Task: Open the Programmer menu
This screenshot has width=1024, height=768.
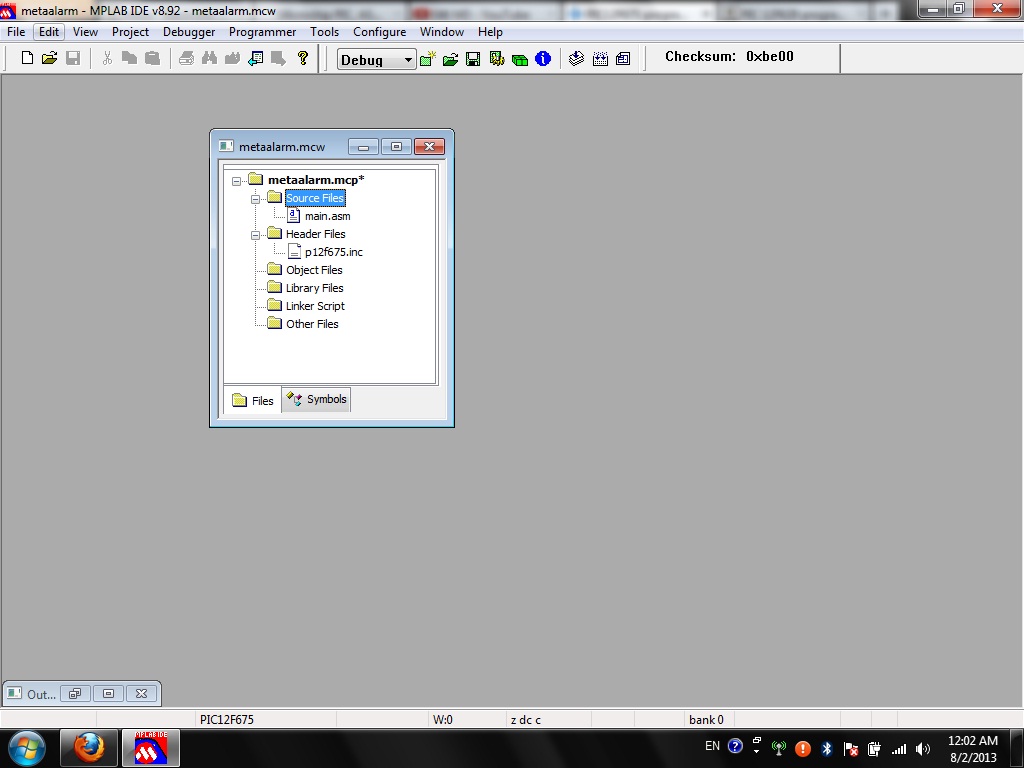Action: 263,32
